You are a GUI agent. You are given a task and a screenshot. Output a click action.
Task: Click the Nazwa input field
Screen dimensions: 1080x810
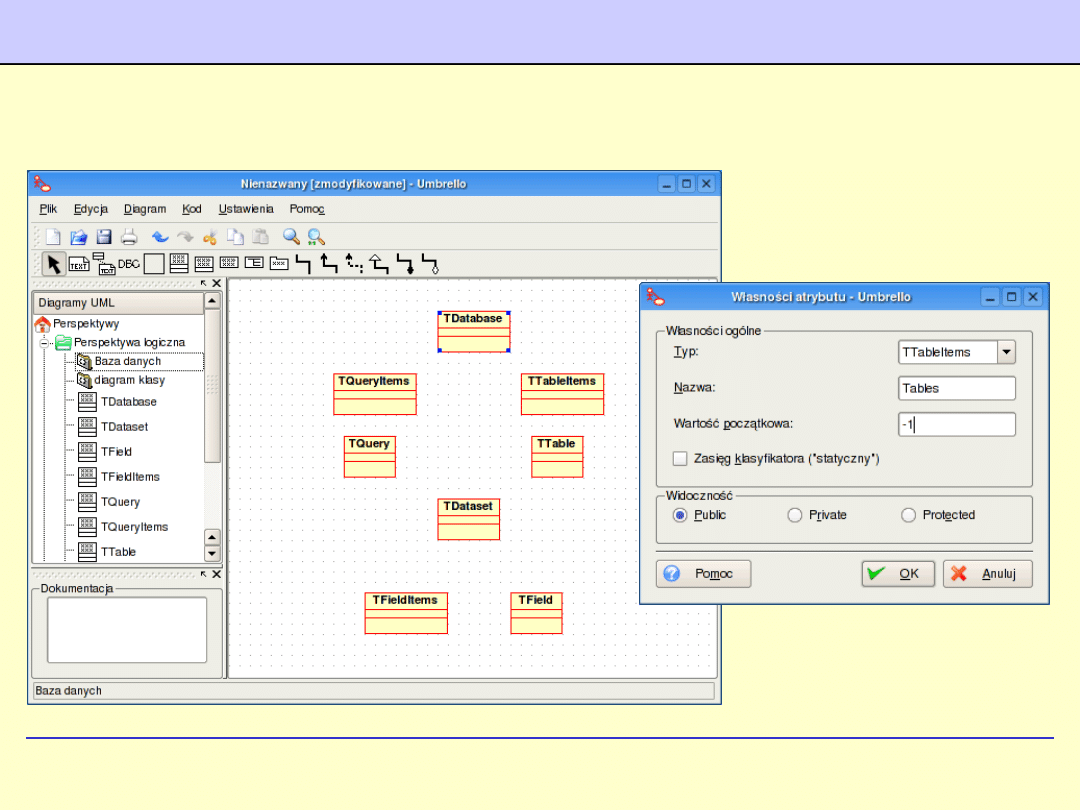tap(957, 388)
